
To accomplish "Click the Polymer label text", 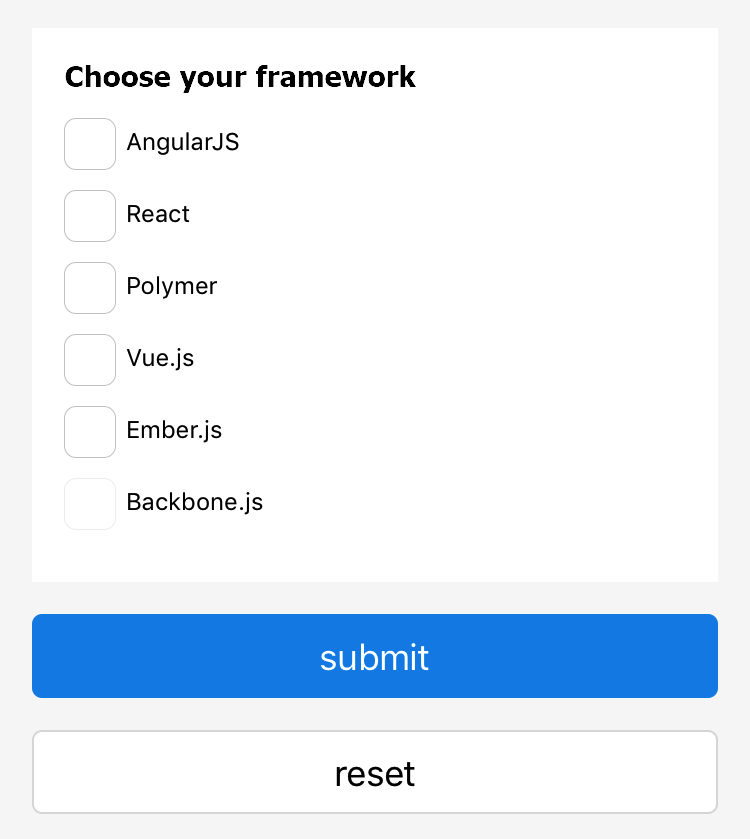I will coord(172,286).
